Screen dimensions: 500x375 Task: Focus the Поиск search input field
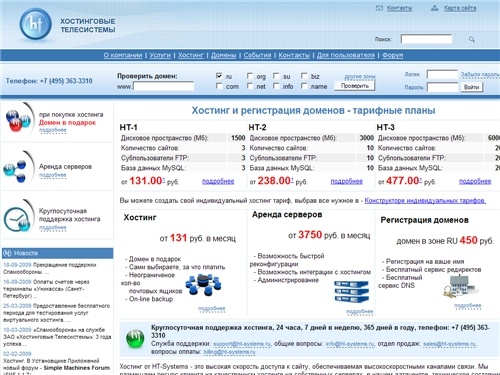tap(426, 39)
